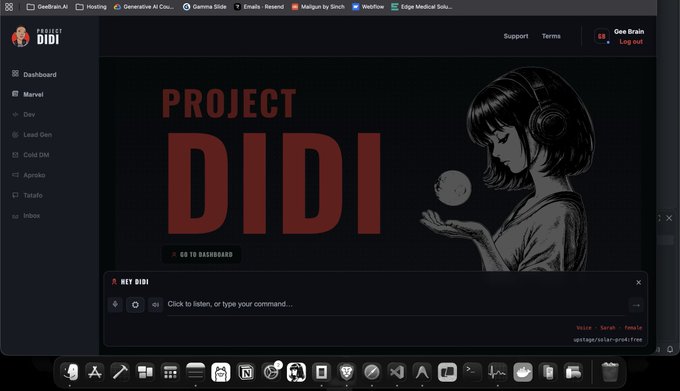Open the gear settings in Hey Didi panel
This screenshot has height=391, width=680.
point(135,305)
